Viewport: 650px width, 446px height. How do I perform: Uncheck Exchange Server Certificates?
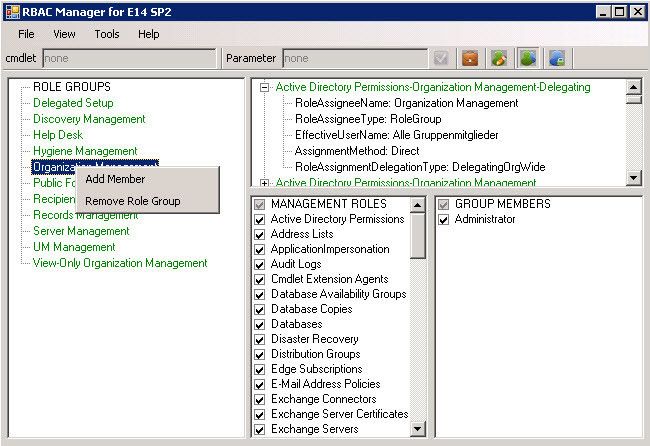260,414
